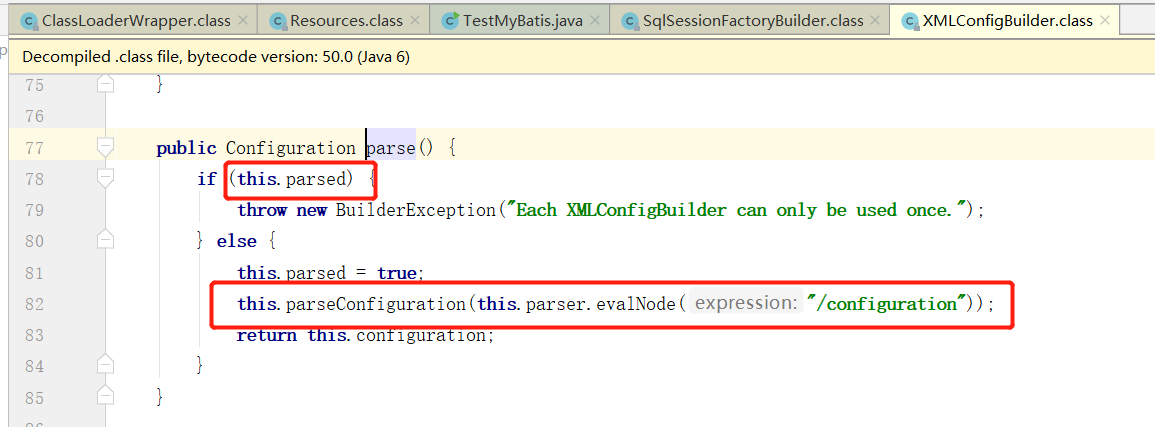
Task: Click the parse method name
Action: 391,148
